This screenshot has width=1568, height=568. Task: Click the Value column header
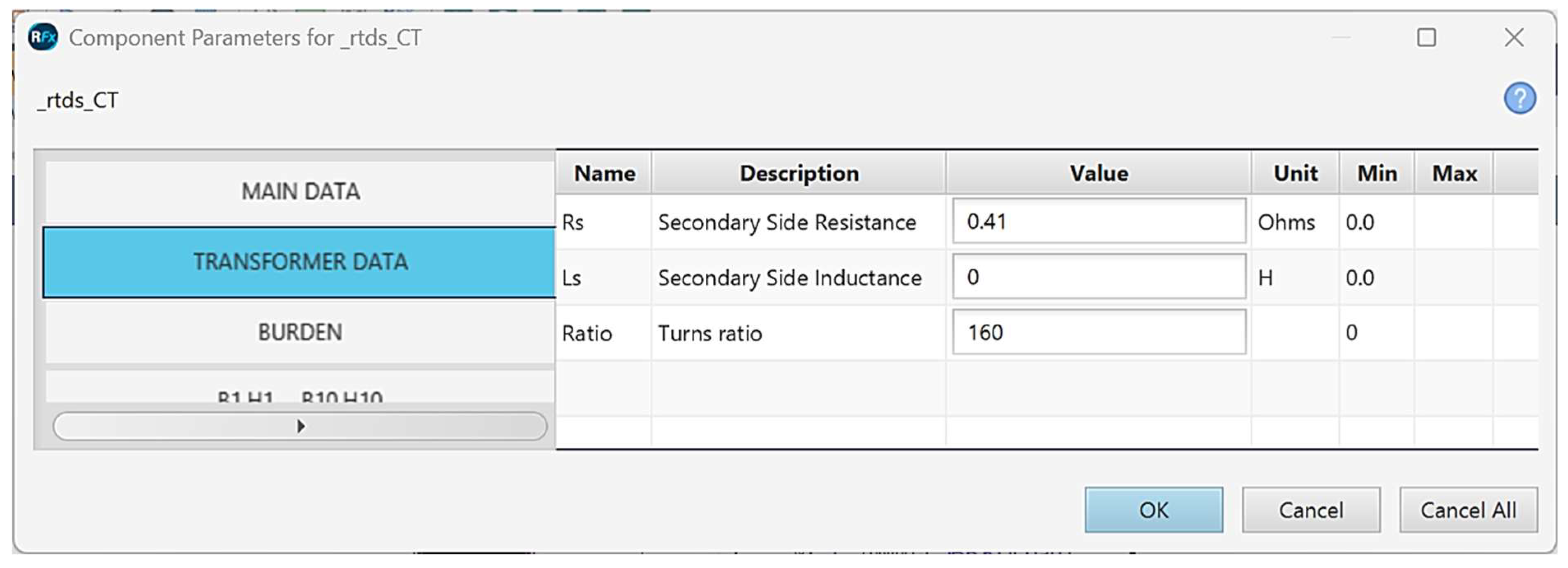[1099, 174]
